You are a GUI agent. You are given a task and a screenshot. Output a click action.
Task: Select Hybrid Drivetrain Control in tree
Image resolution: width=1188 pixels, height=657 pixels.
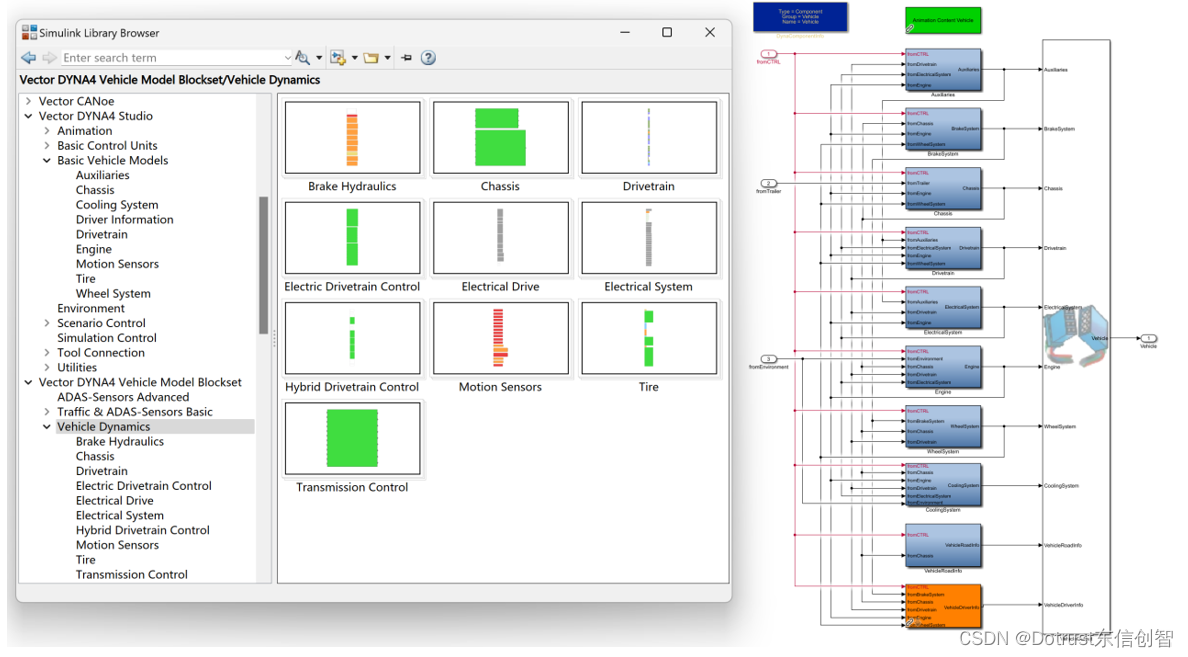point(142,530)
